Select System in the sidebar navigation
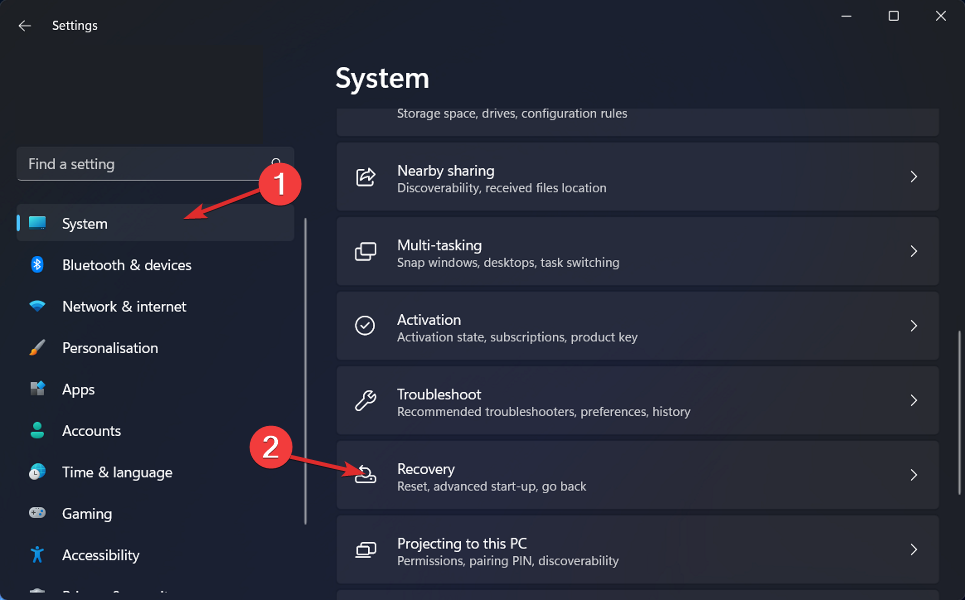 click(85, 223)
